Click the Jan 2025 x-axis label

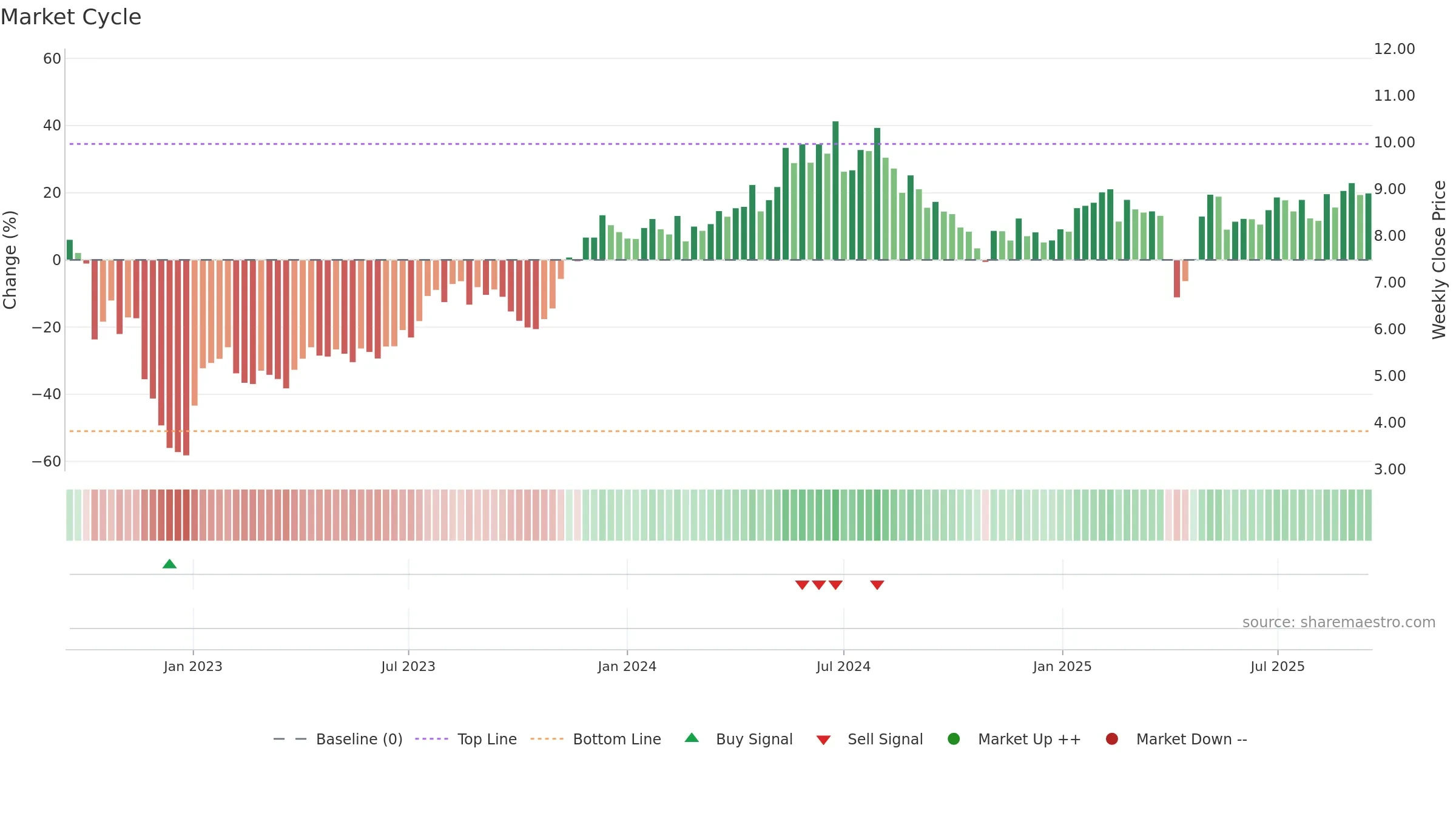[x=1062, y=666]
